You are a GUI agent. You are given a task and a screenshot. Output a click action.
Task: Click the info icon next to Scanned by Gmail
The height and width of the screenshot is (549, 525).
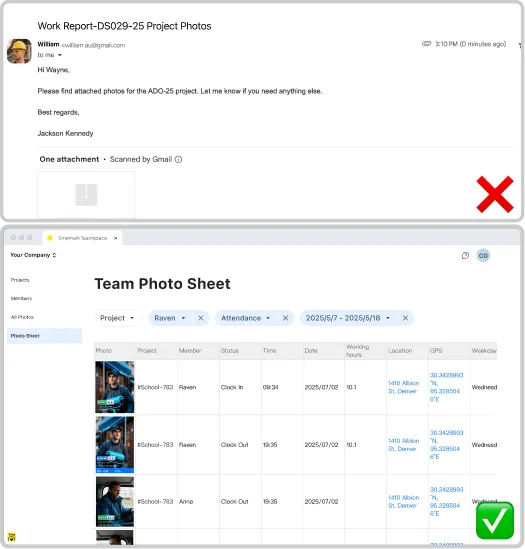178,159
